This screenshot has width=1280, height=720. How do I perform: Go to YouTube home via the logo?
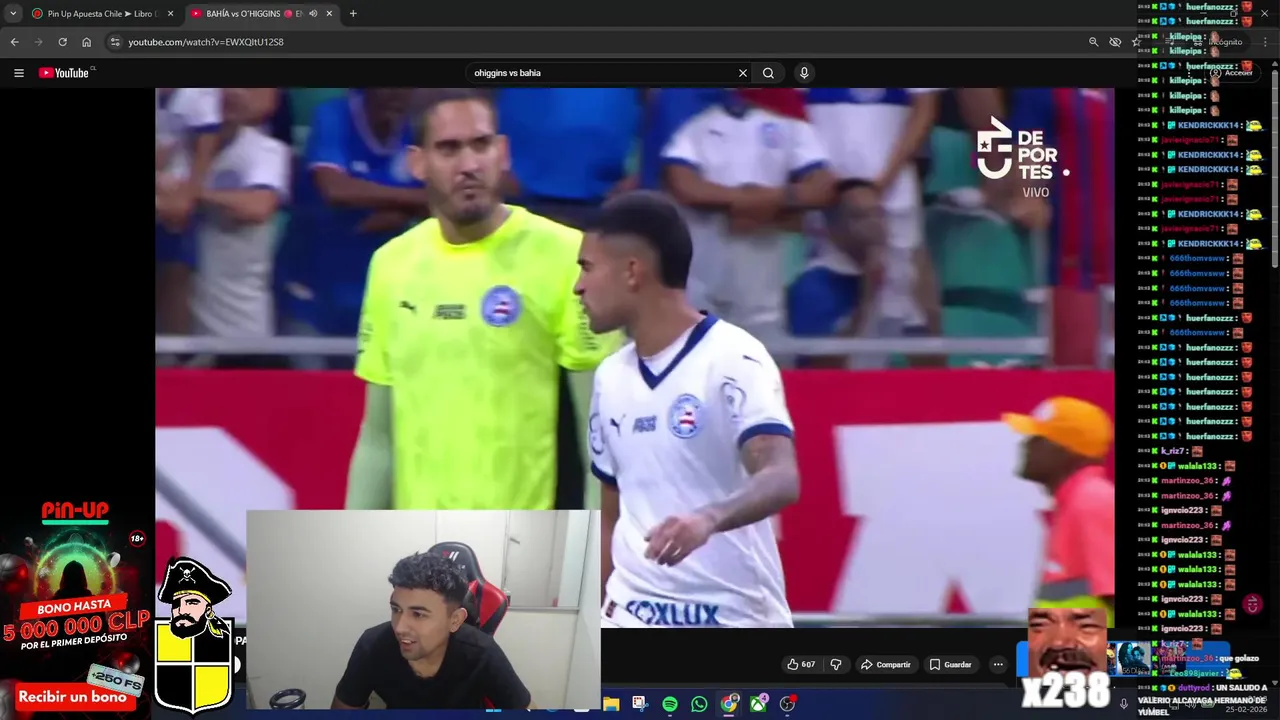[x=66, y=73]
